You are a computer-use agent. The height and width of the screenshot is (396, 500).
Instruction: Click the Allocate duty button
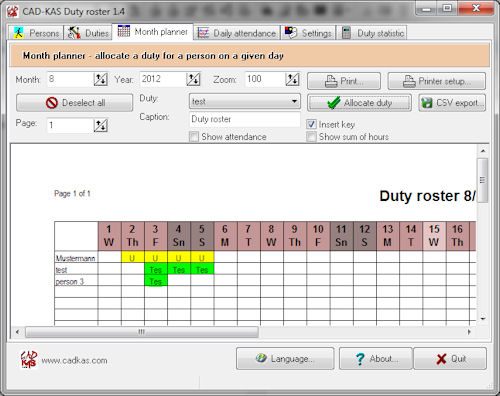[x=359, y=103]
